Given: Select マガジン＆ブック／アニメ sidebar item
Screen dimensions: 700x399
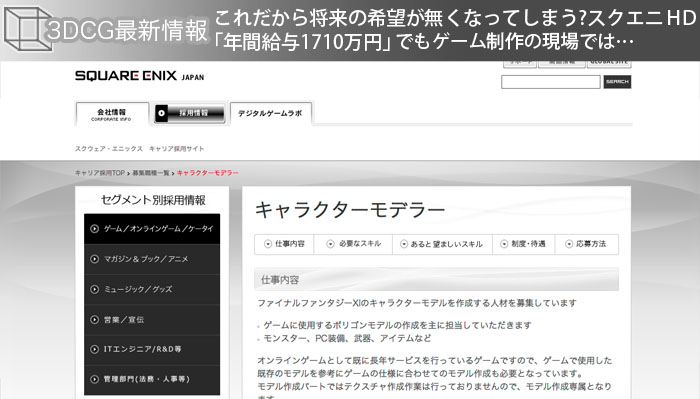Looking at the screenshot, I should (152, 259).
